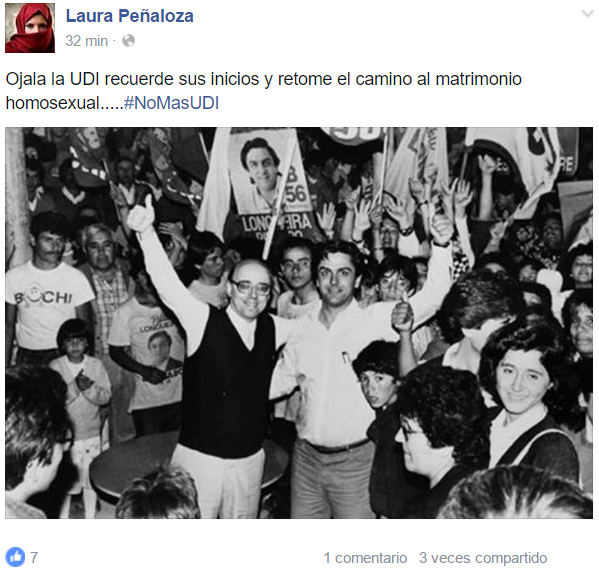The width and height of the screenshot is (599, 581).
Task: Click the raised thumbs-up hand in photo
Action: click(x=141, y=214)
